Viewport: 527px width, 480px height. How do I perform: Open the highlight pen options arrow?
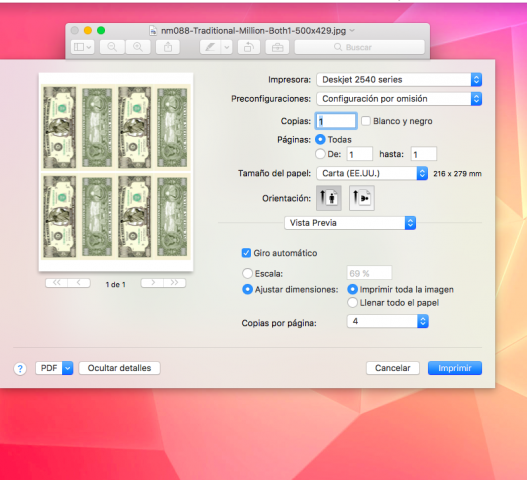tap(227, 47)
